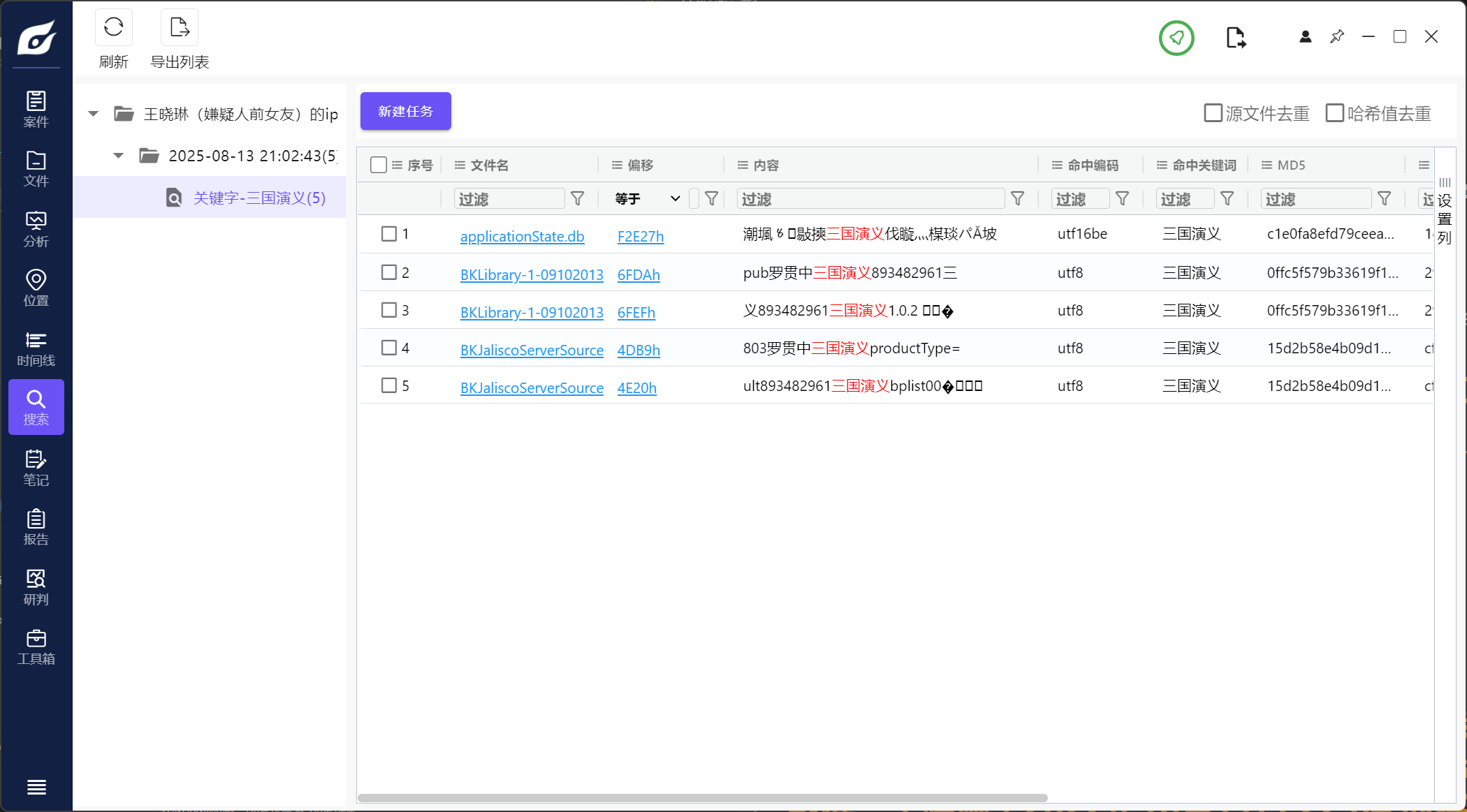
Task: Check the row 3 checkbox
Action: click(389, 310)
